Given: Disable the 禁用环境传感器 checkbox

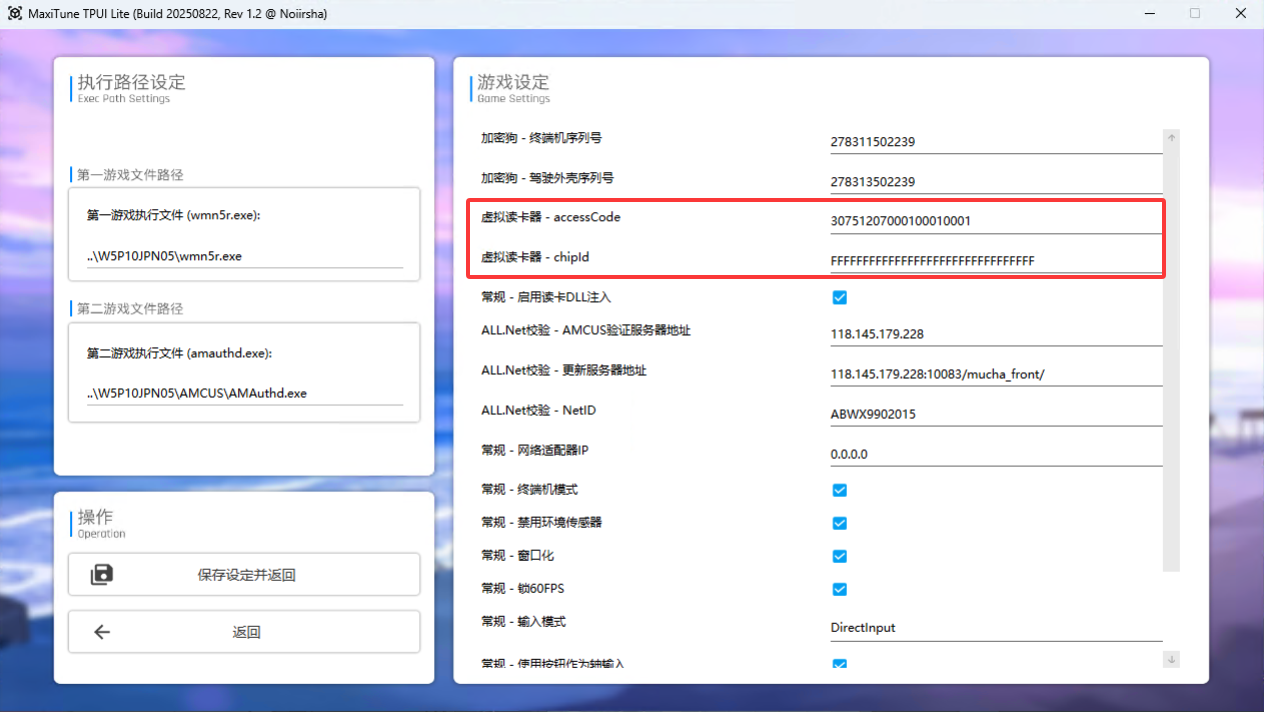Looking at the screenshot, I should click(840, 523).
